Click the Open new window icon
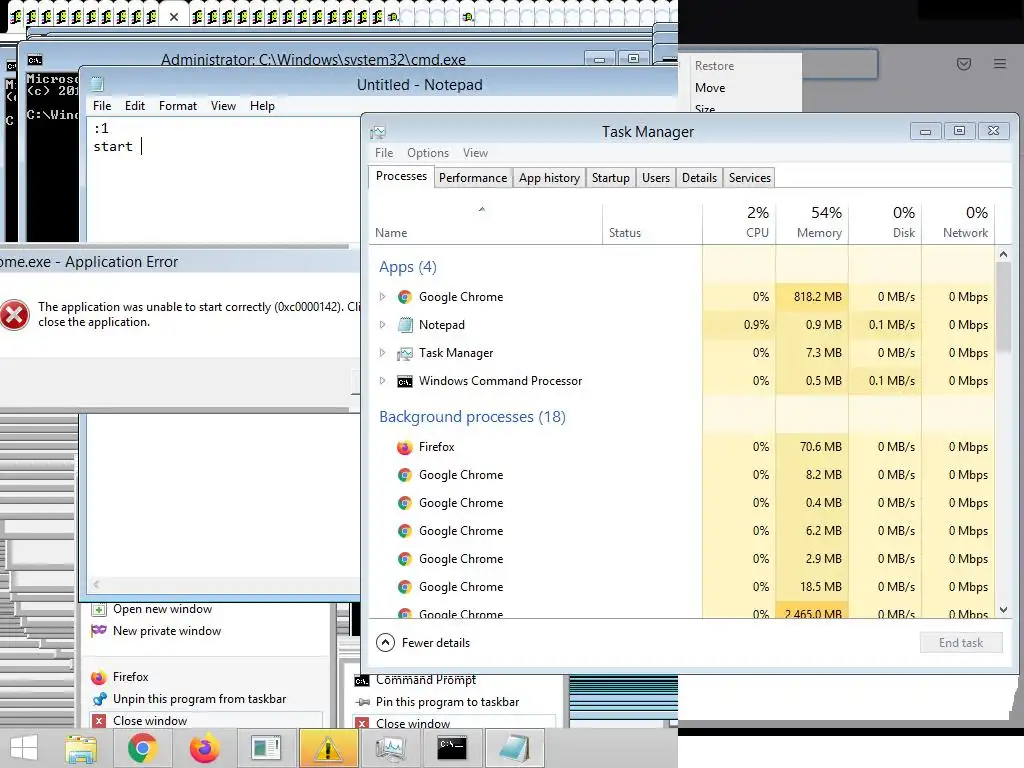 [99, 609]
